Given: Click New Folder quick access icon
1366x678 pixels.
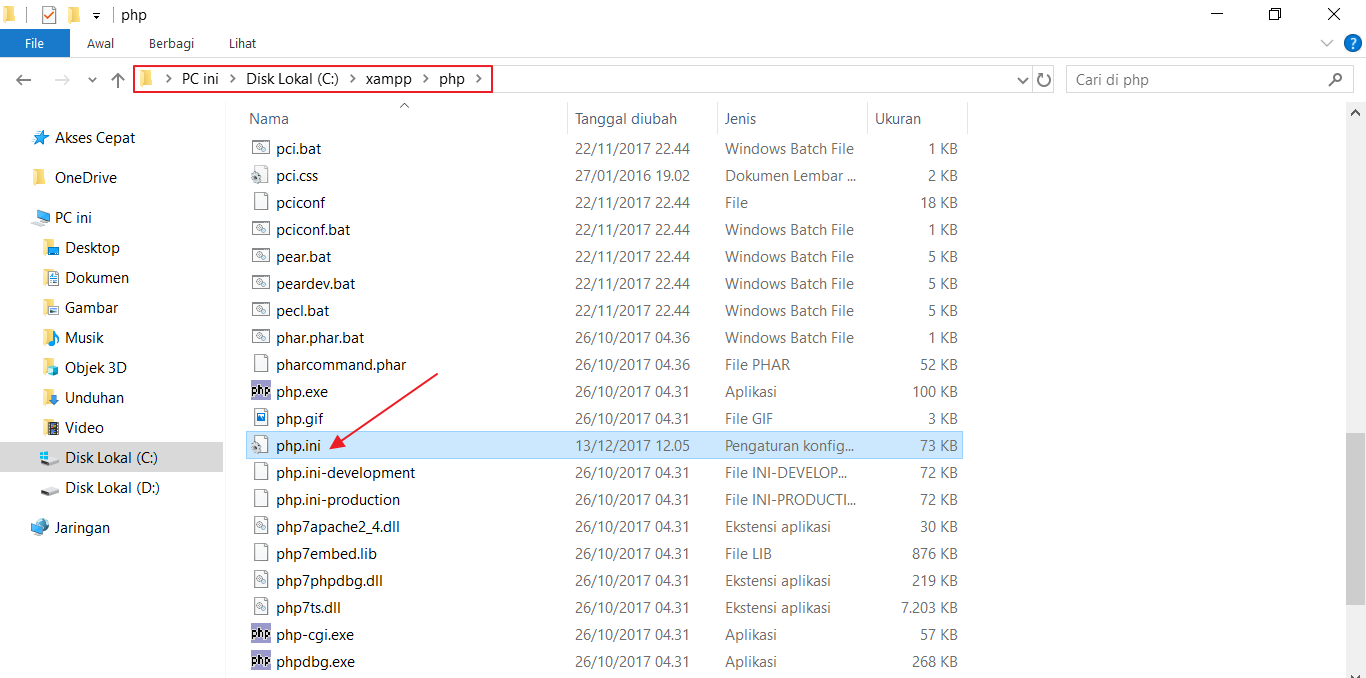Looking at the screenshot, I should [x=74, y=15].
